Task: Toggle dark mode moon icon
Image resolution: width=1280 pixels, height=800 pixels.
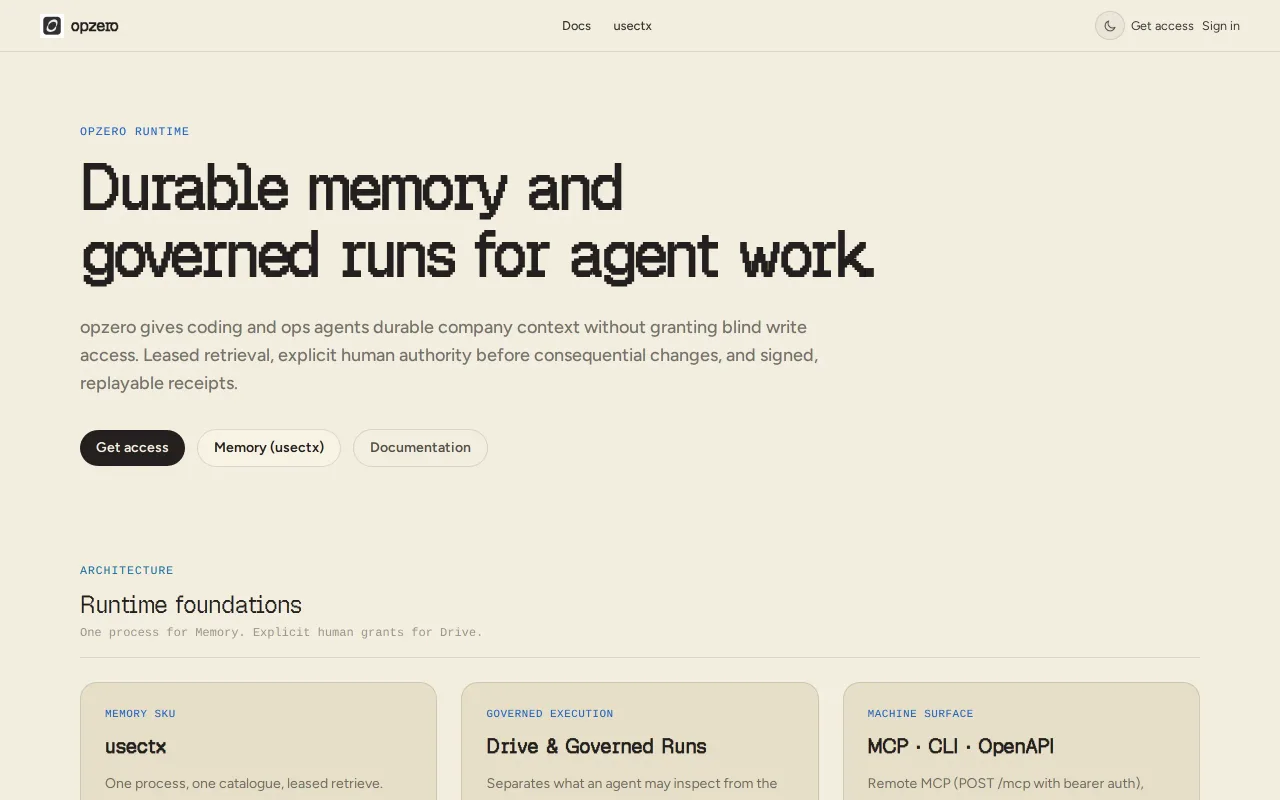Action: [x=1110, y=26]
